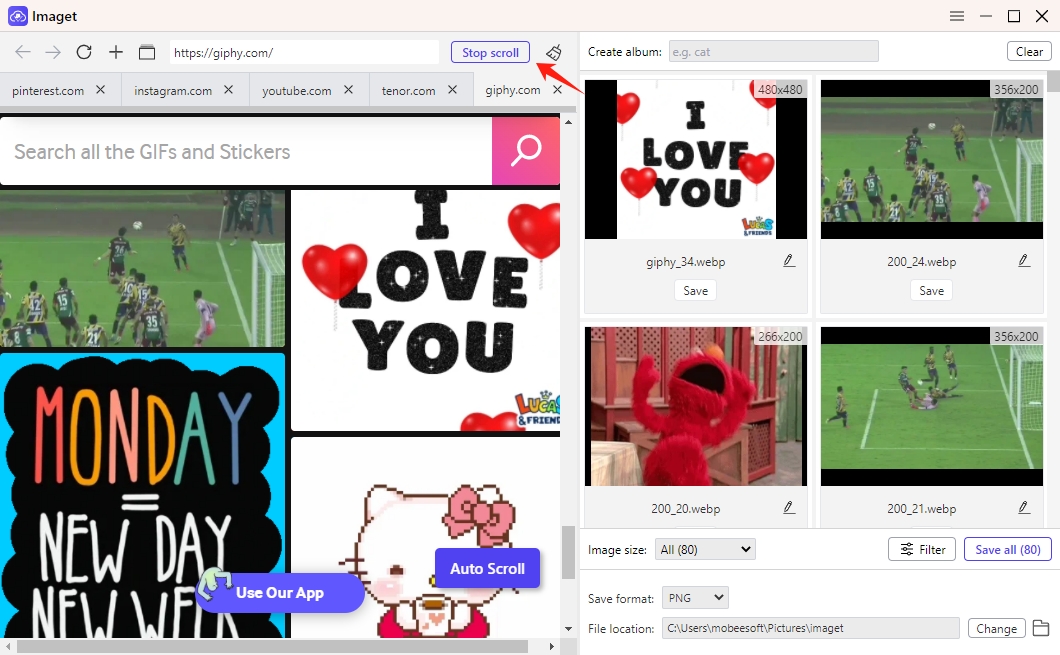Image resolution: width=1060 pixels, height=655 pixels.
Task: Save the giphy_34.webp image
Action: (x=696, y=291)
